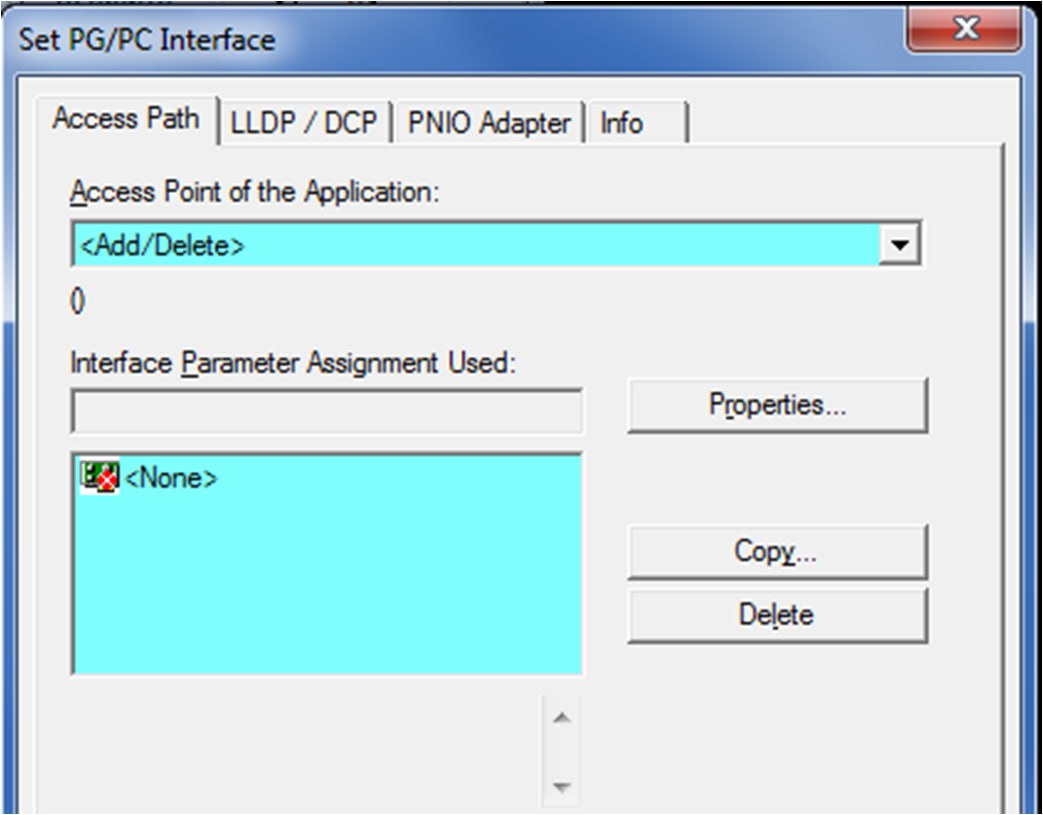The width and height of the screenshot is (1043, 815).
Task: Open the Access Point dropdown arrow
Action: (900, 245)
